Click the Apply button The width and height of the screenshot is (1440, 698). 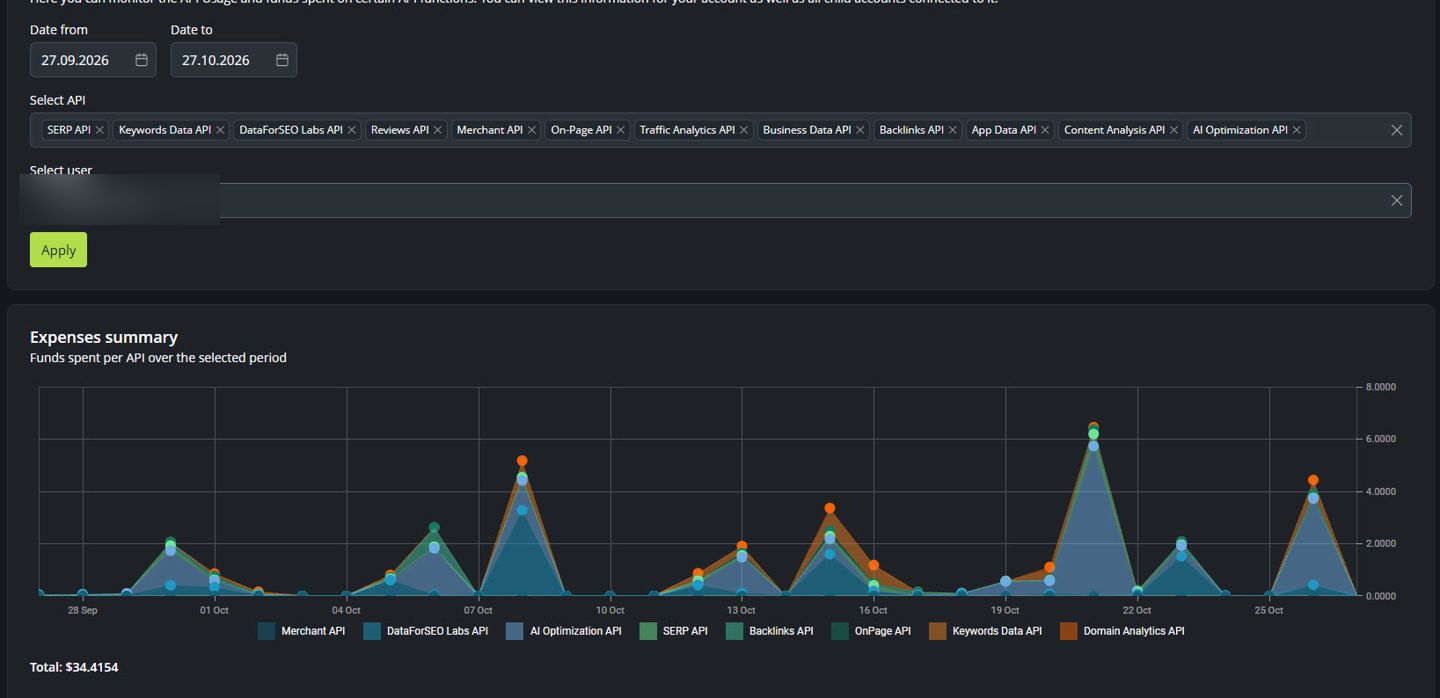pyautogui.click(x=58, y=250)
